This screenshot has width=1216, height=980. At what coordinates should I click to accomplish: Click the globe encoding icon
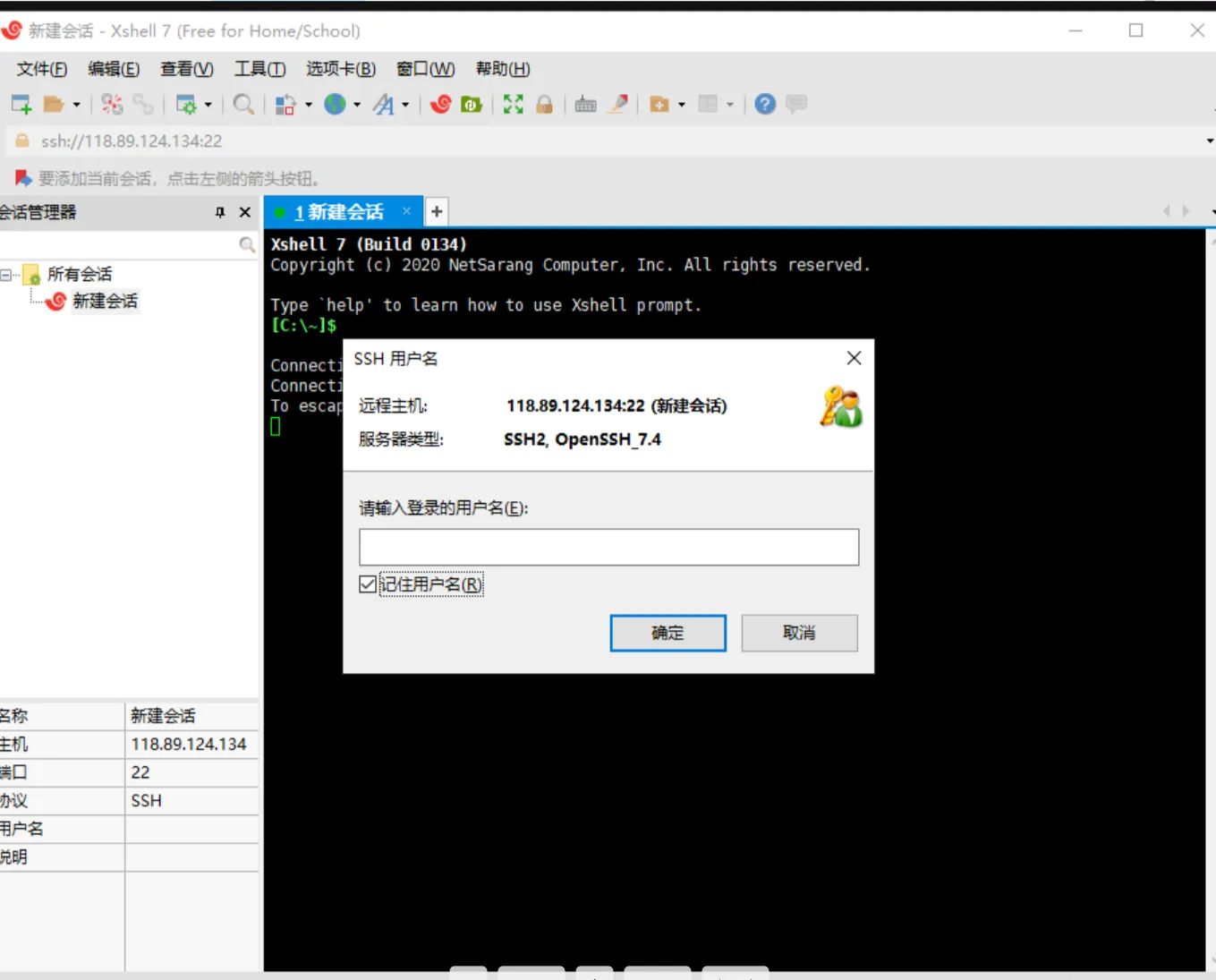(x=335, y=105)
